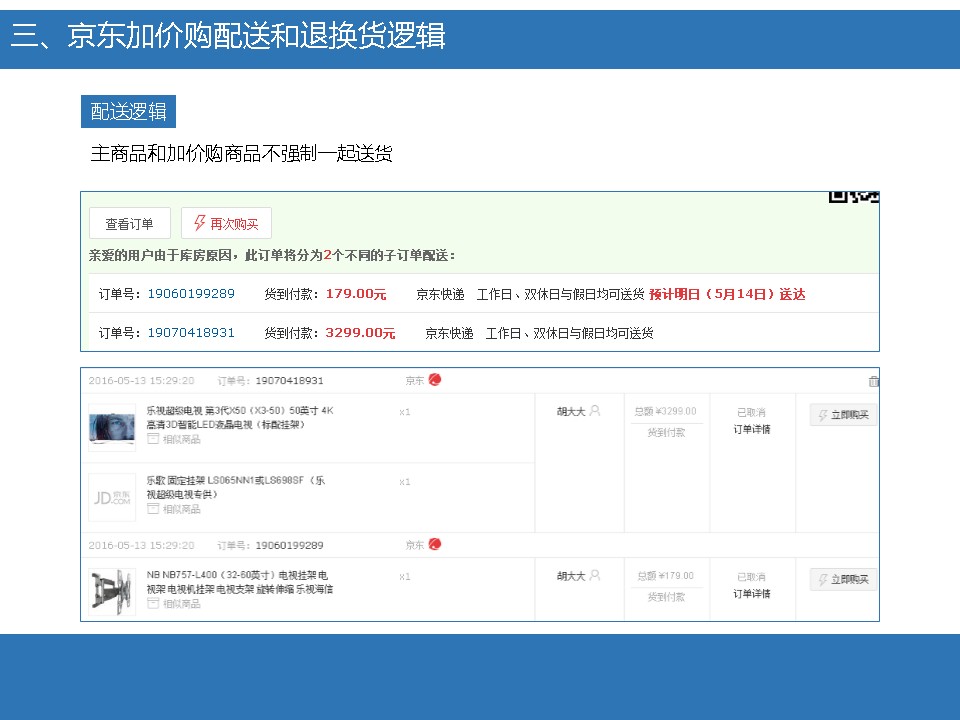
Task: Open the 乐视超级电视 product thumbnail
Action: click(112, 427)
